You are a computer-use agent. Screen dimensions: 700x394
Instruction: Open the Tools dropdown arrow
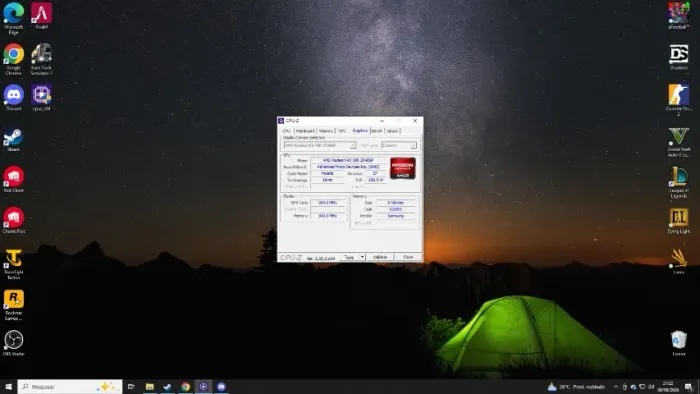point(362,257)
